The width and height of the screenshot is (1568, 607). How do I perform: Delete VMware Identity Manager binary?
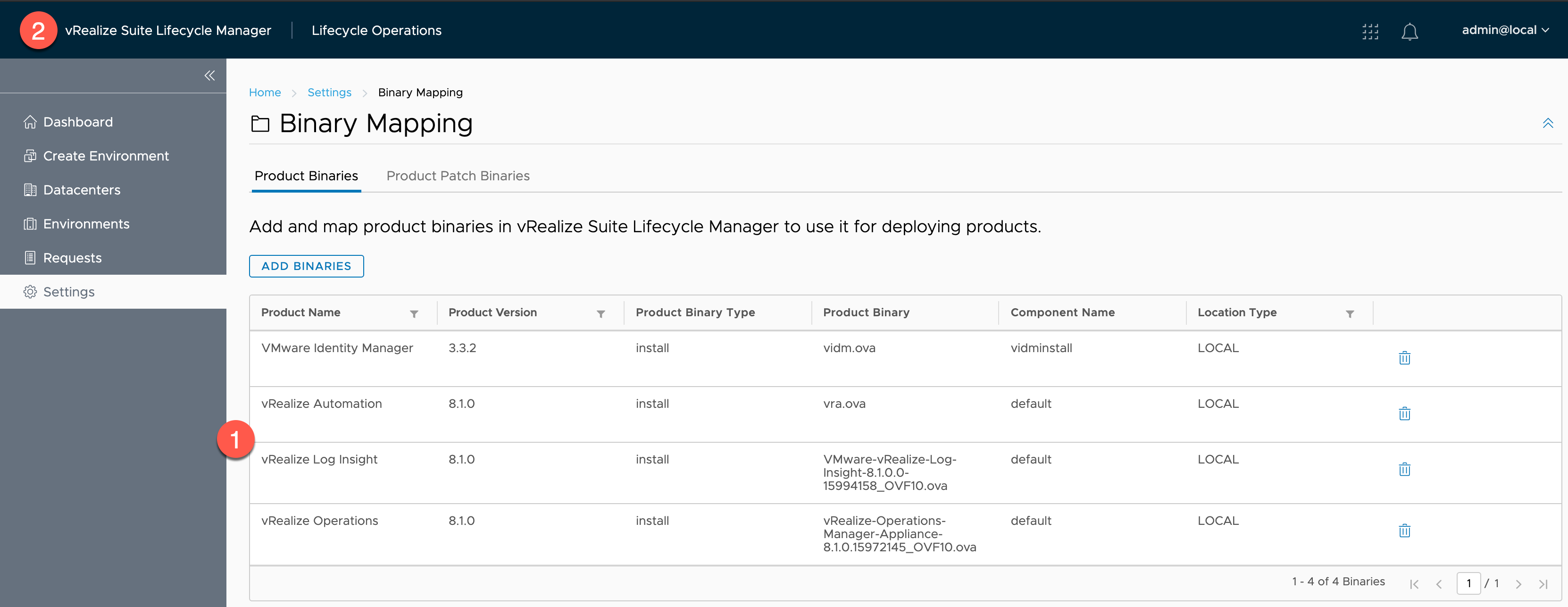tap(1404, 358)
